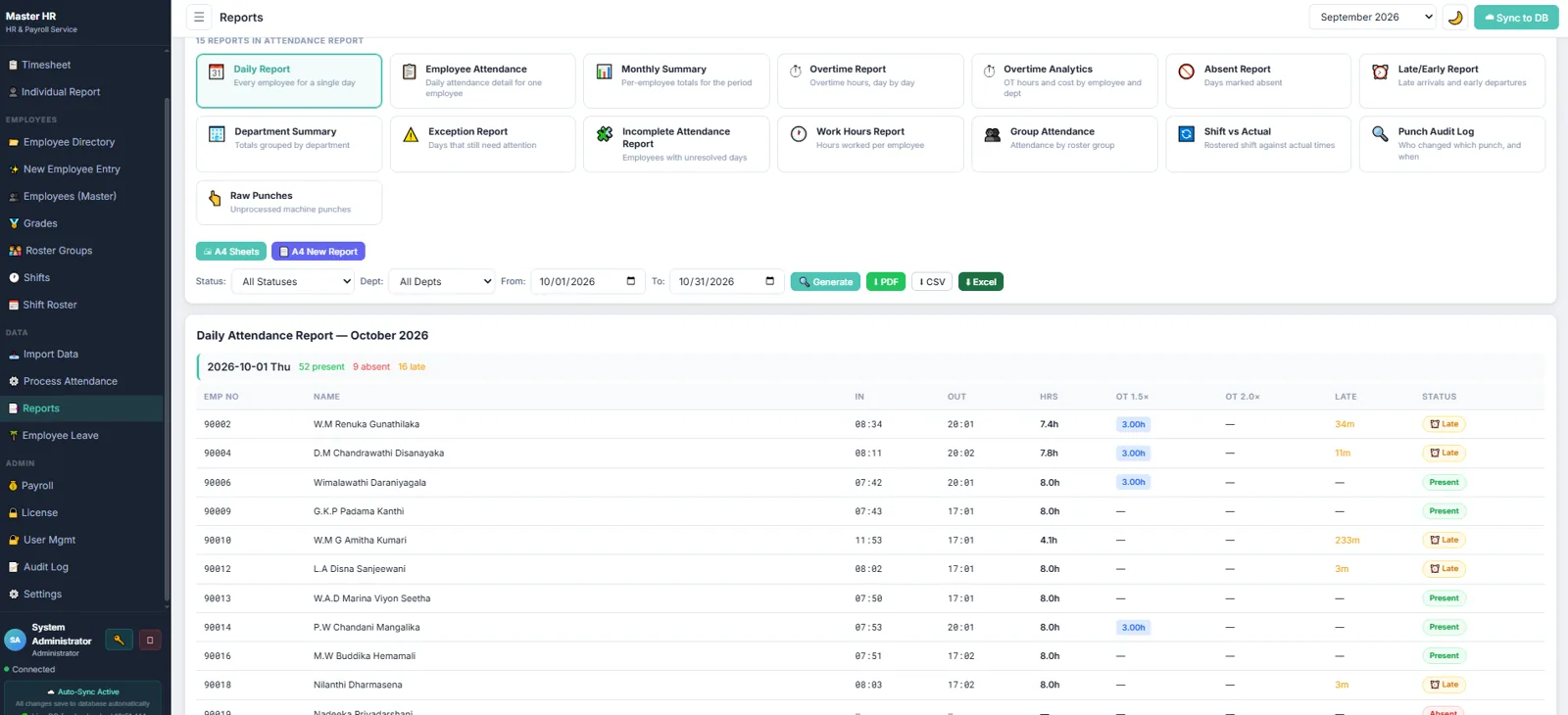Click the Exception Report warning icon
The height and width of the screenshot is (715, 1568).
click(411, 134)
